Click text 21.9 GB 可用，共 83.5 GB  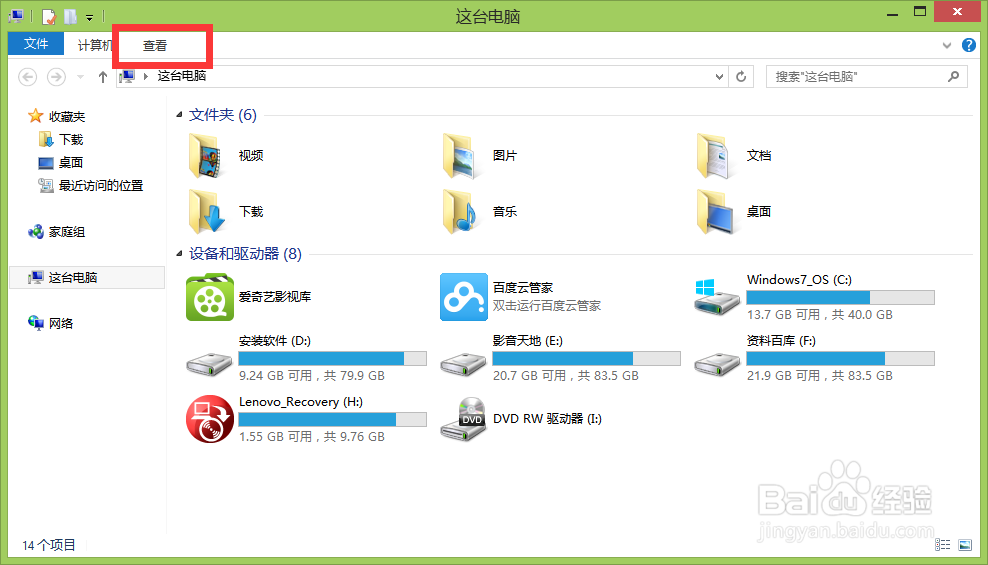pyautogui.click(x=820, y=375)
